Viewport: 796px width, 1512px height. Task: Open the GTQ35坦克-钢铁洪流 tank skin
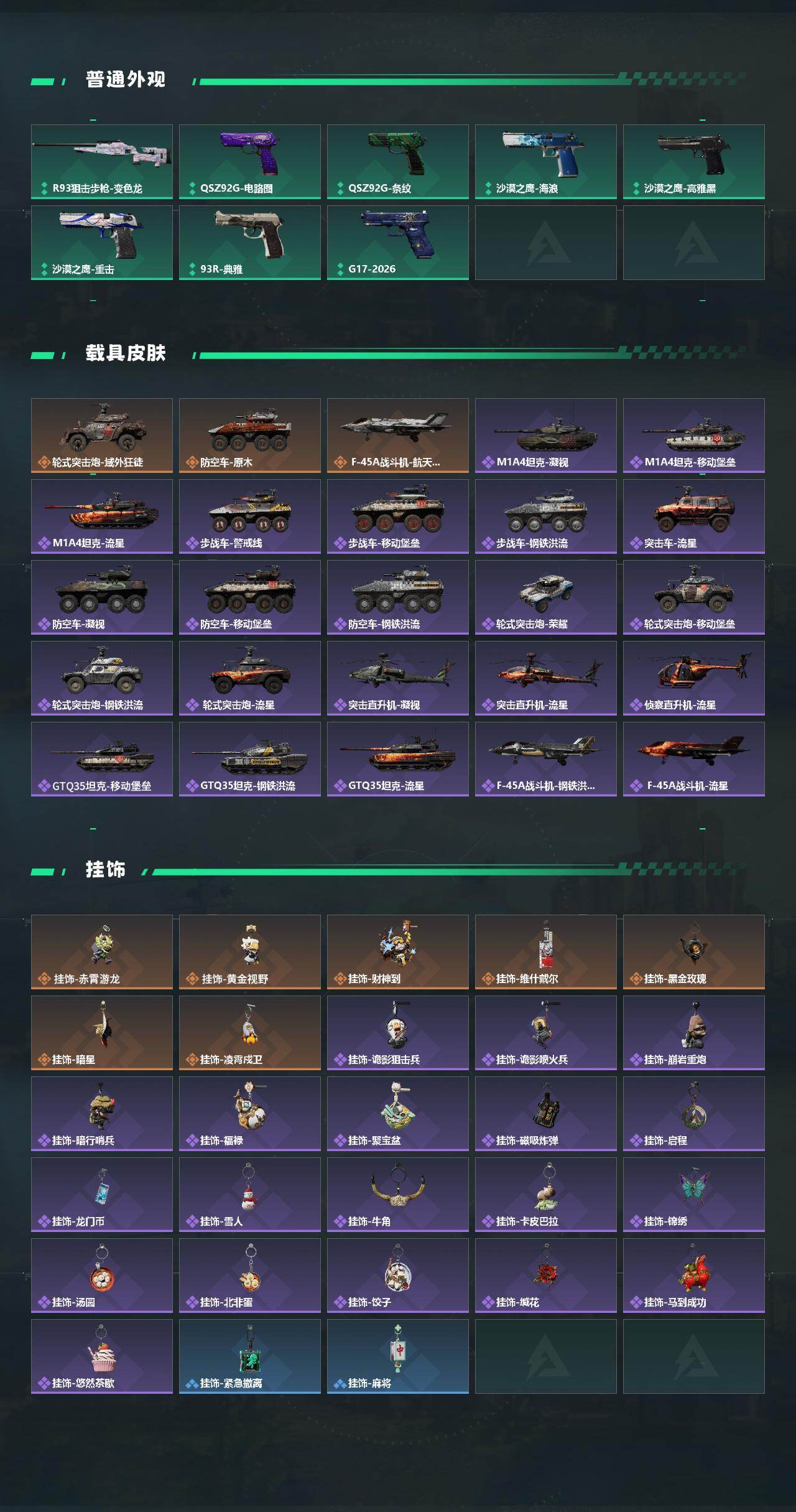click(x=250, y=759)
